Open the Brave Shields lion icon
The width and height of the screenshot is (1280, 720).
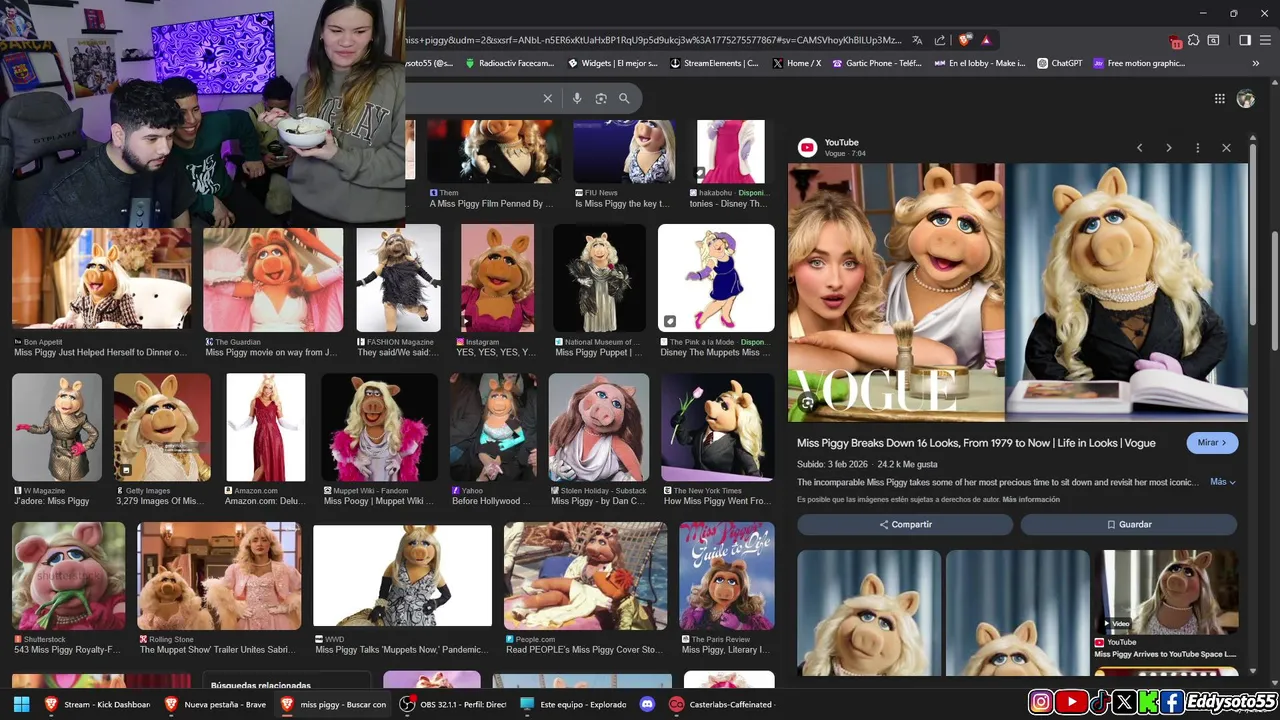pyautogui.click(x=964, y=40)
